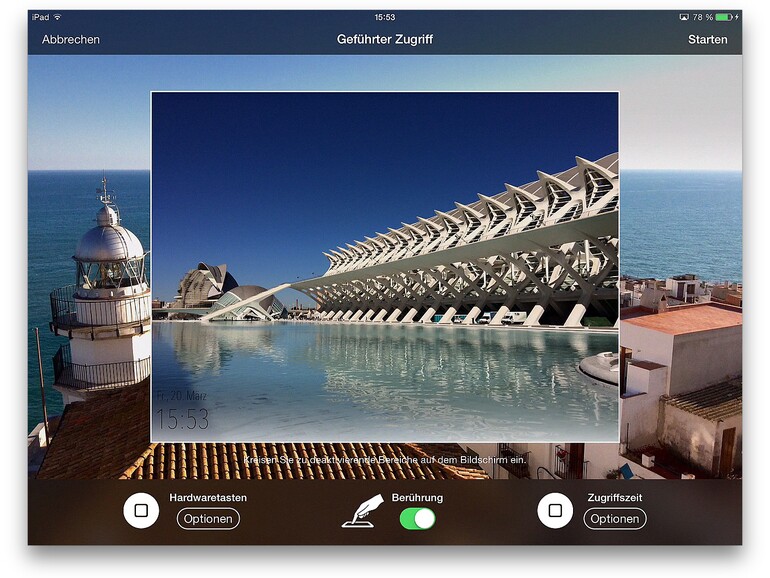
Task: Tap the Berührung label
Action: [x=417, y=497]
